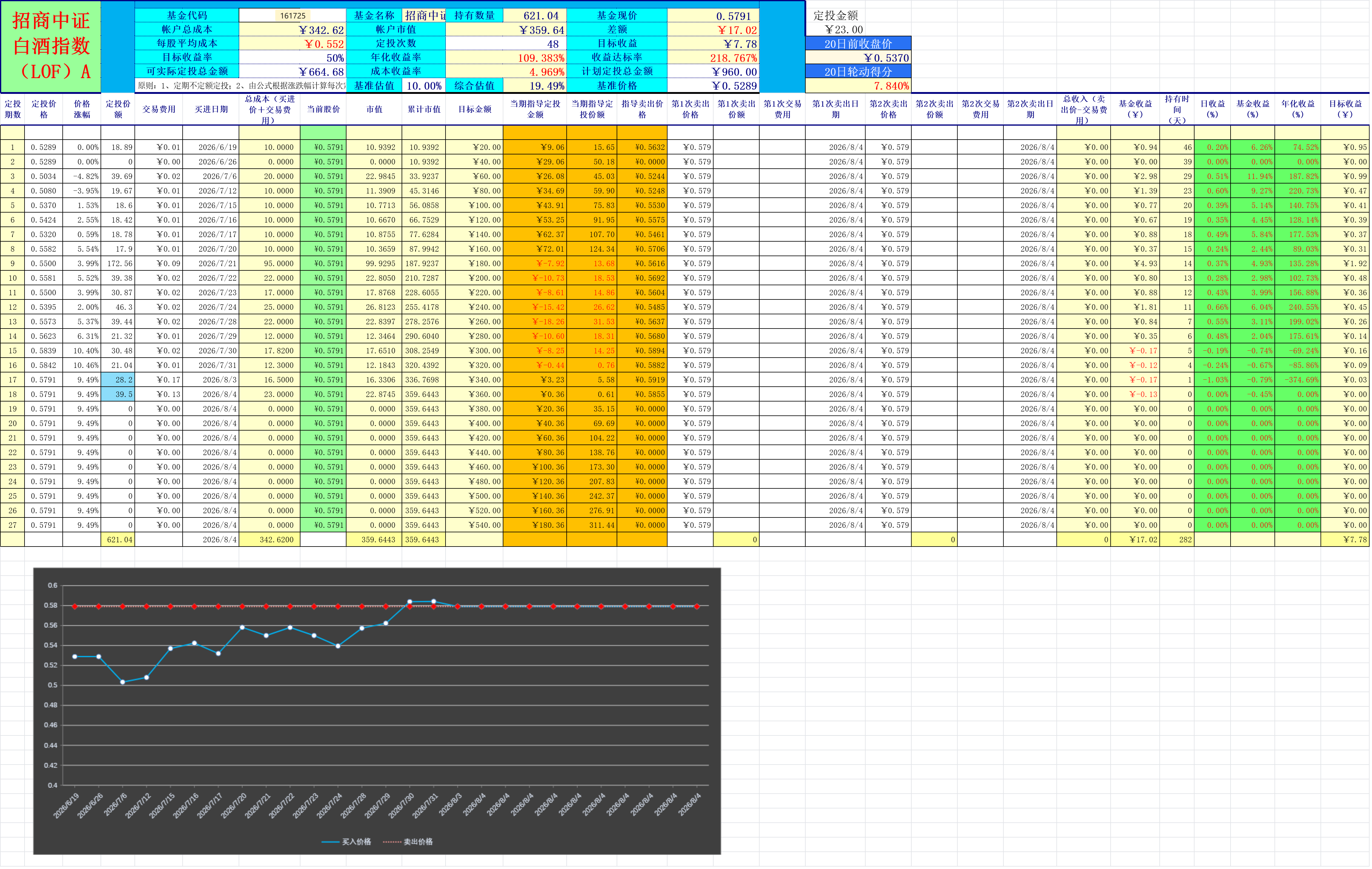Select holding days total 282

1177,539
